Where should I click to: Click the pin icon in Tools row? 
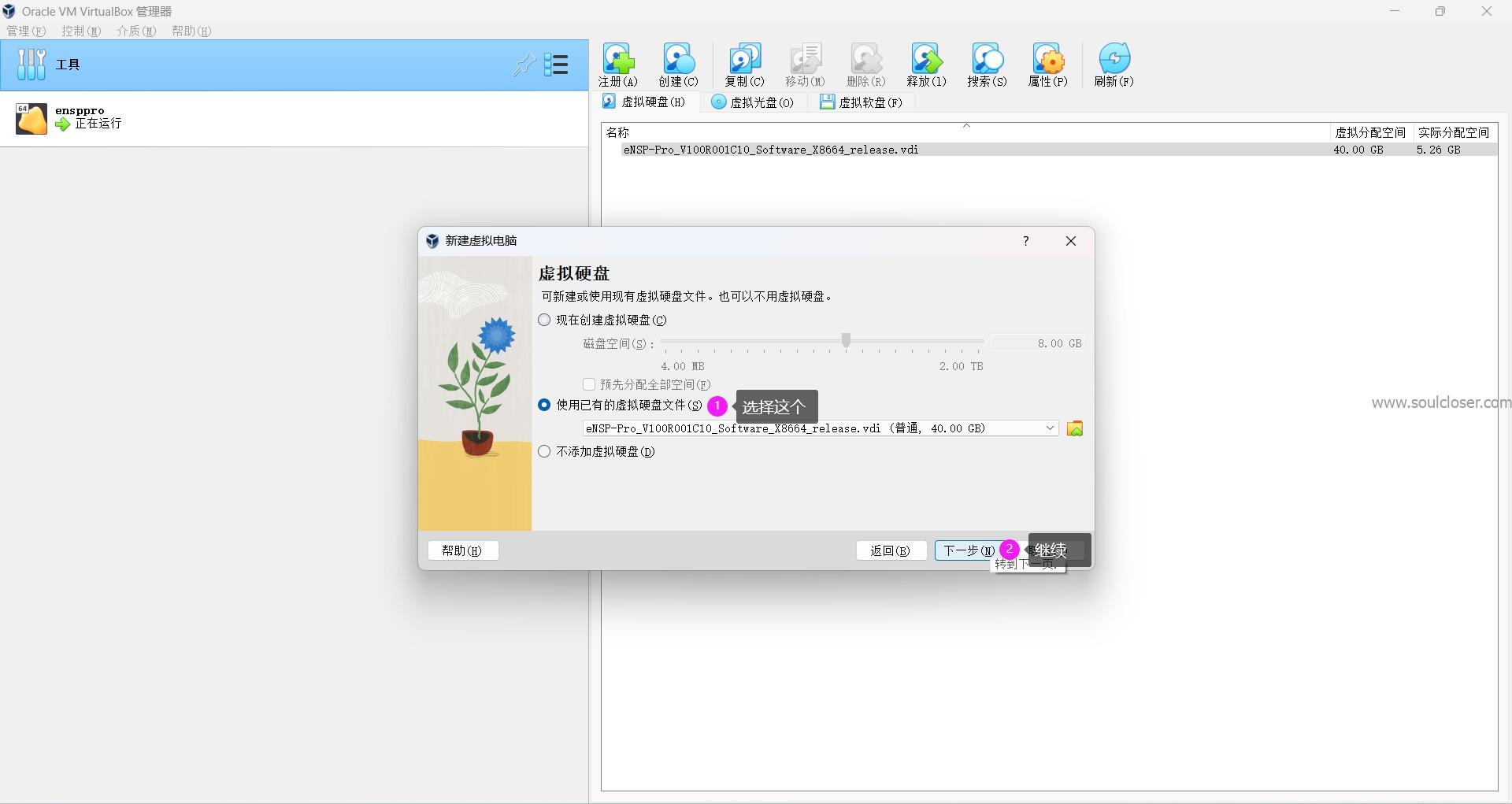(x=524, y=65)
